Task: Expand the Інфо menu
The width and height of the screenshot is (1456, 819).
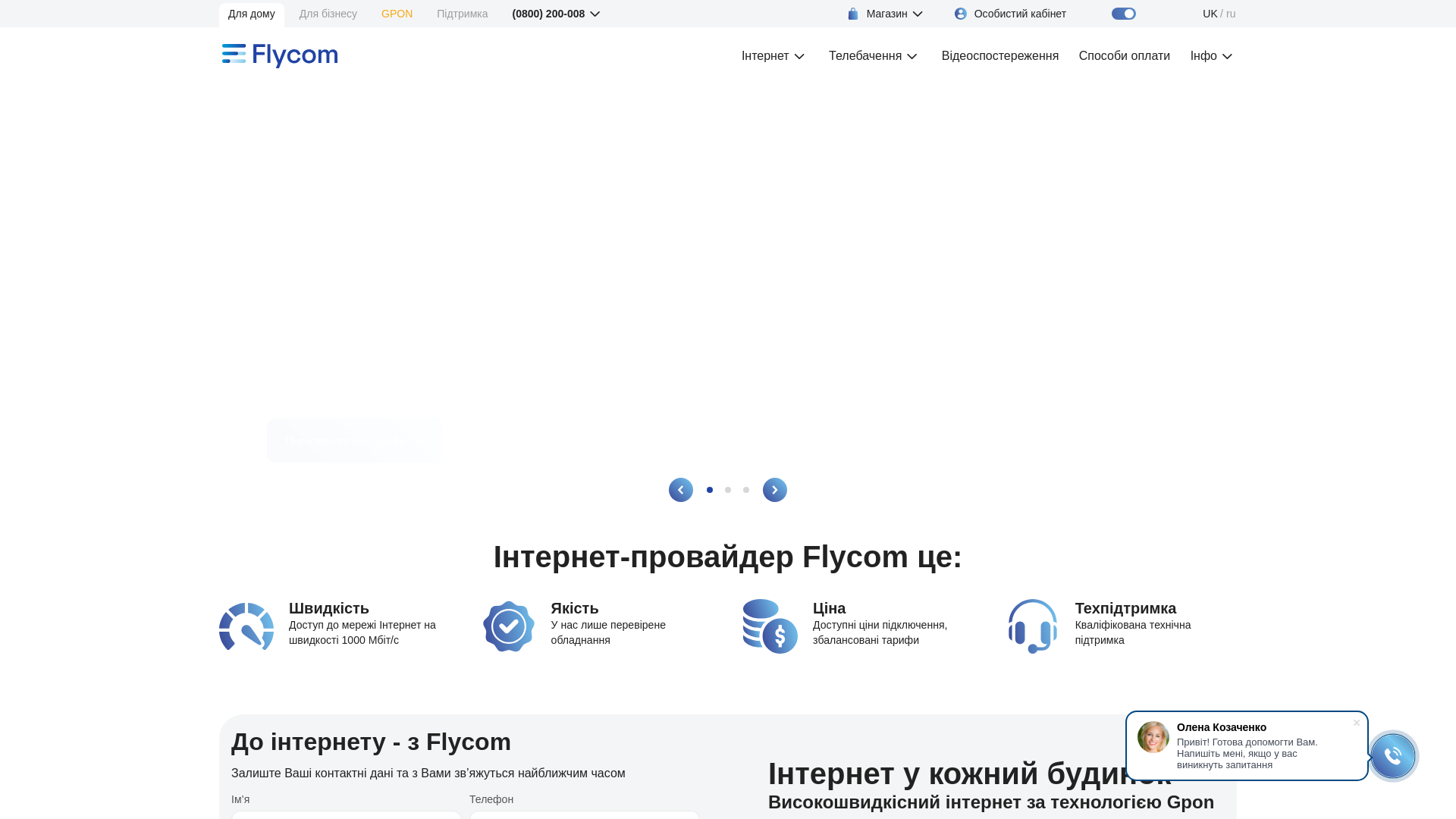Action: coord(1212,56)
